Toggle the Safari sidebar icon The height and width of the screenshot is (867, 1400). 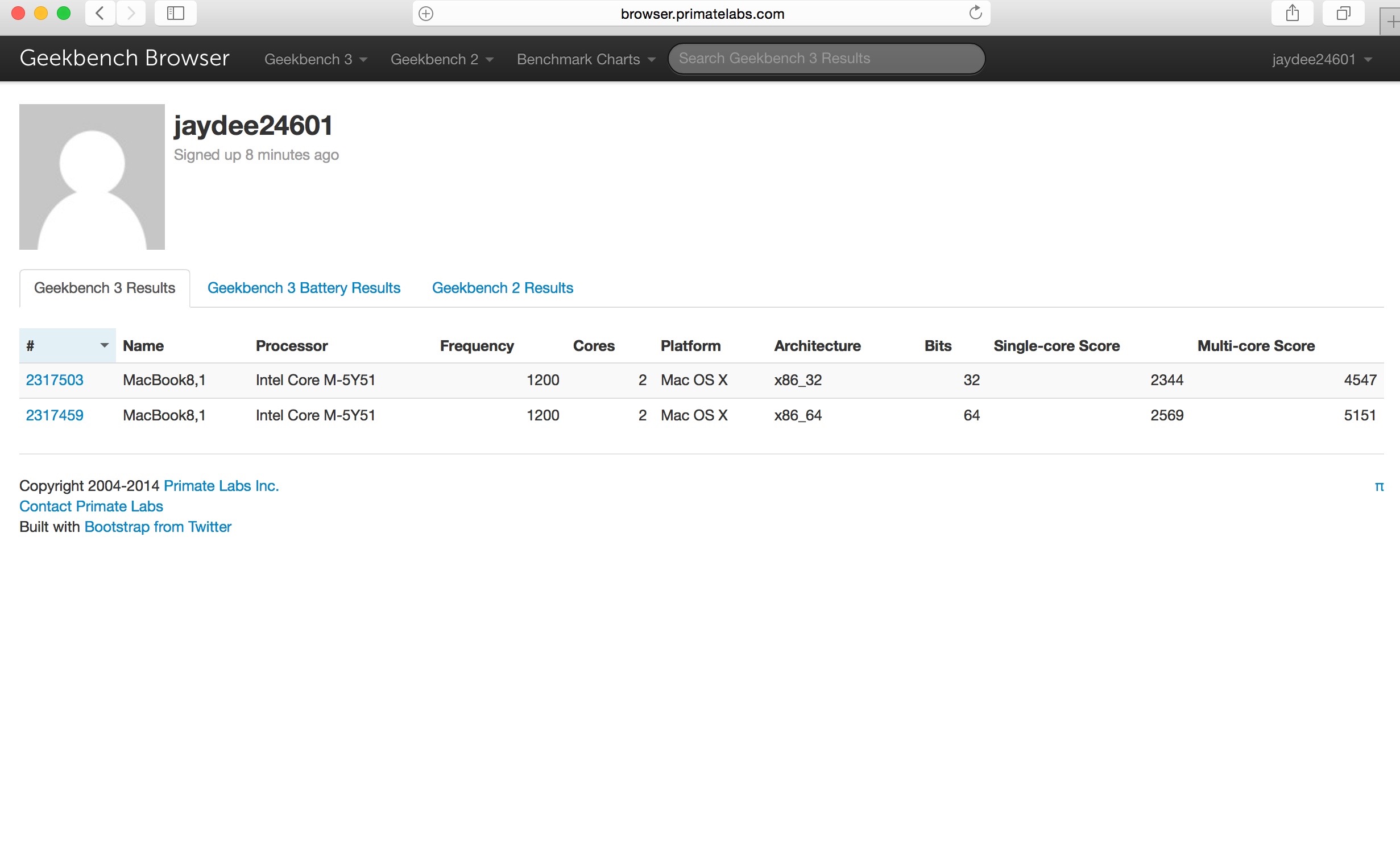[175, 13]
